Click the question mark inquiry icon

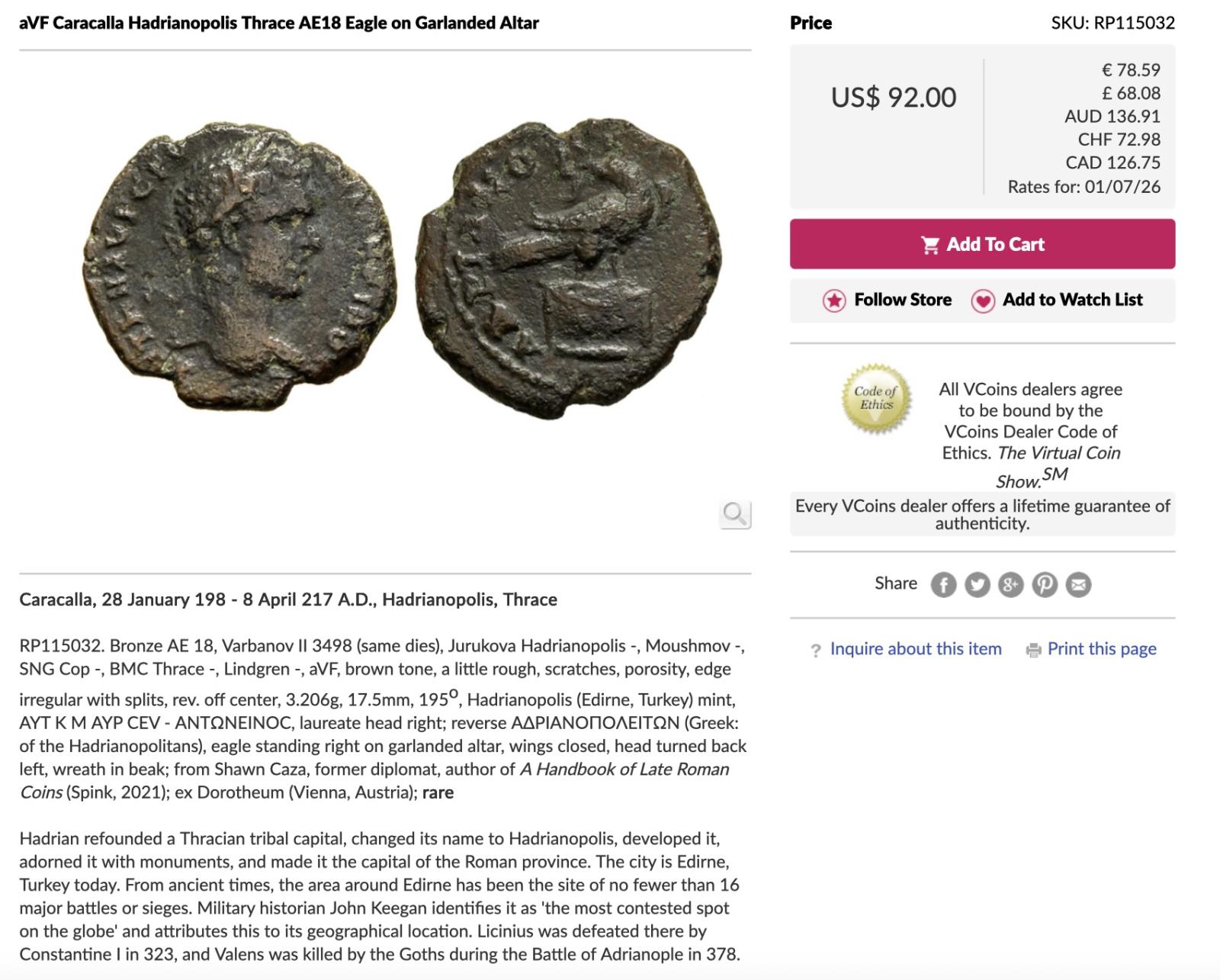[816, 650]
